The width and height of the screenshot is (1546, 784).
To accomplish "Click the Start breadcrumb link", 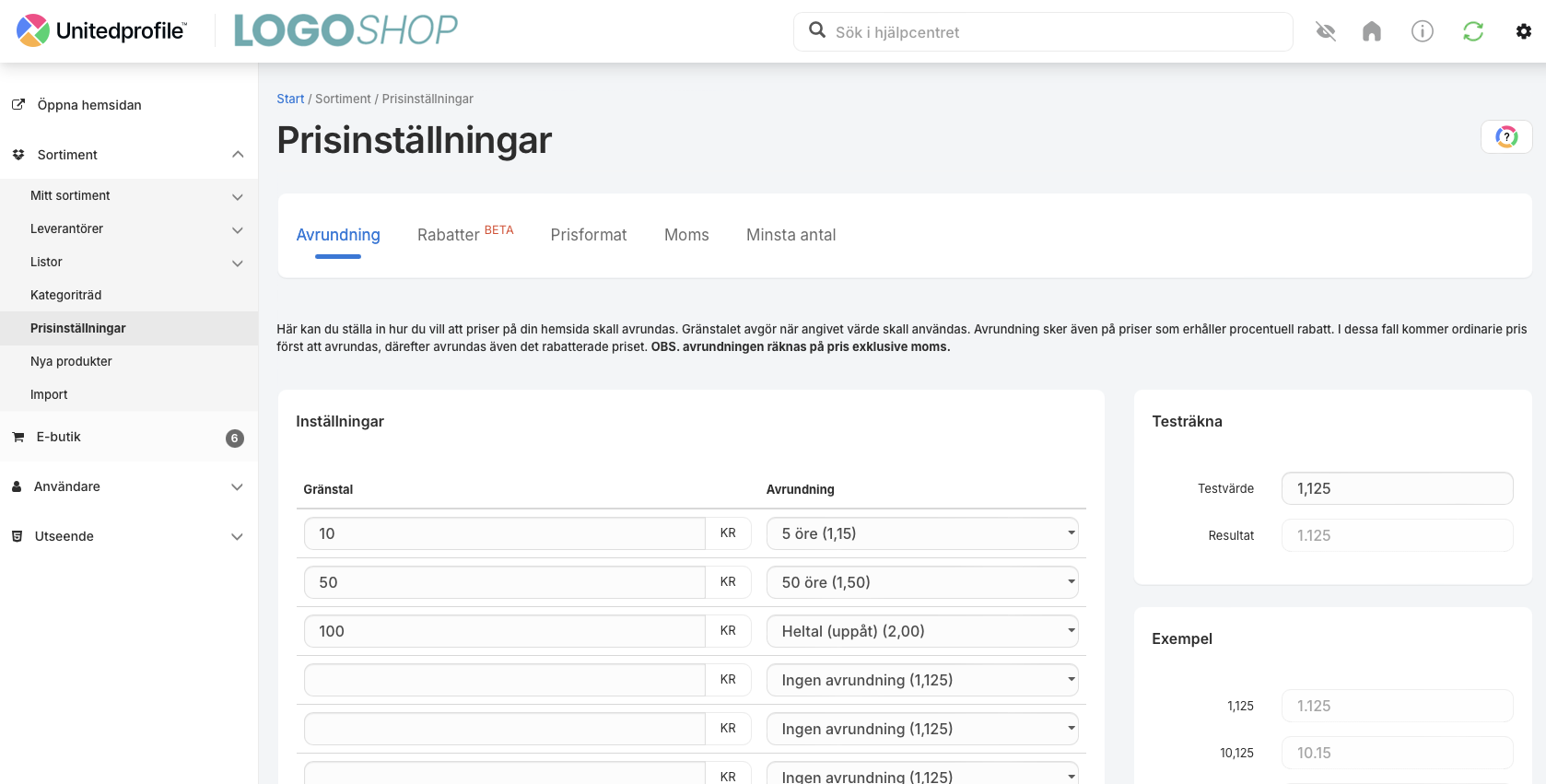I will point(290,99).
